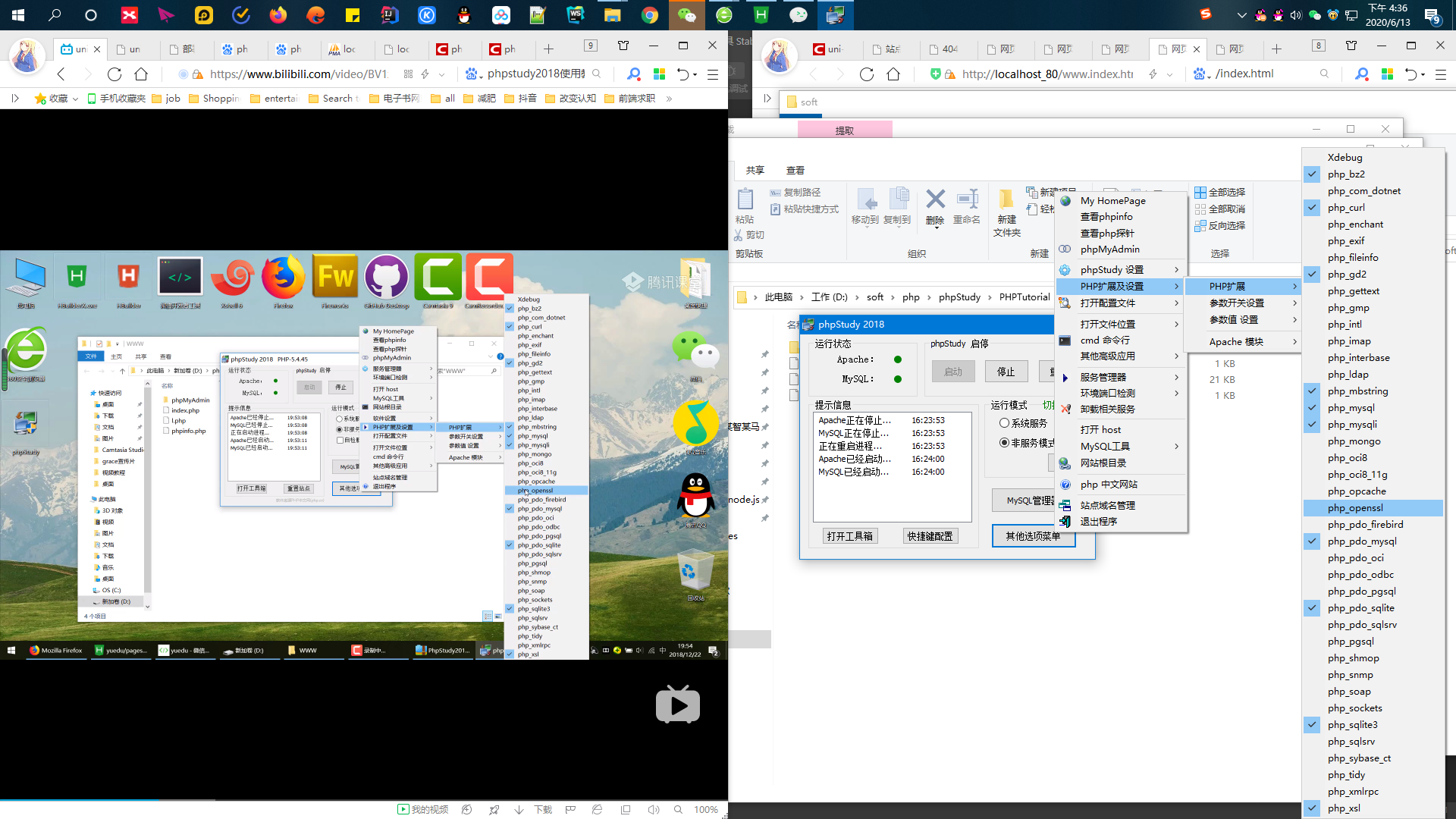
Task: Select the 系统服务 radio option
Action: click(1023, 423)
